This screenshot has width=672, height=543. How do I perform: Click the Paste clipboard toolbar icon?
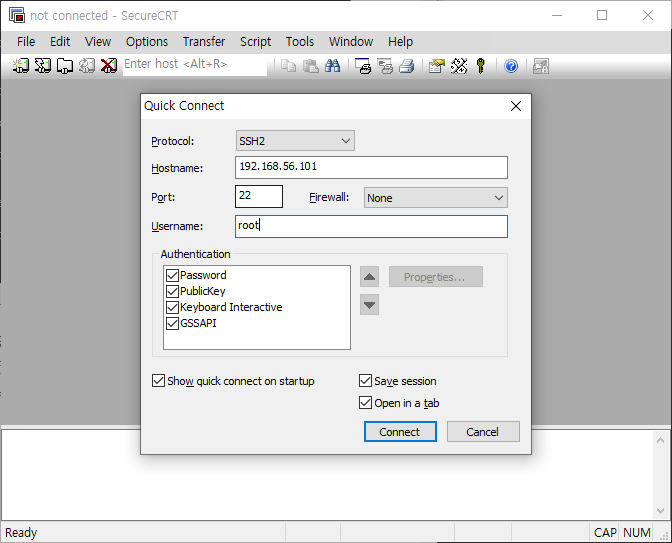pyautogui.click(x=311, y=66)
